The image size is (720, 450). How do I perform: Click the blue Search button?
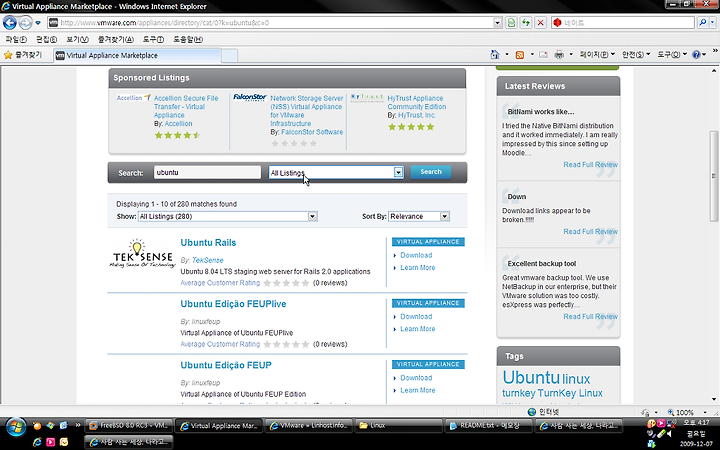[x=430, y=172]
